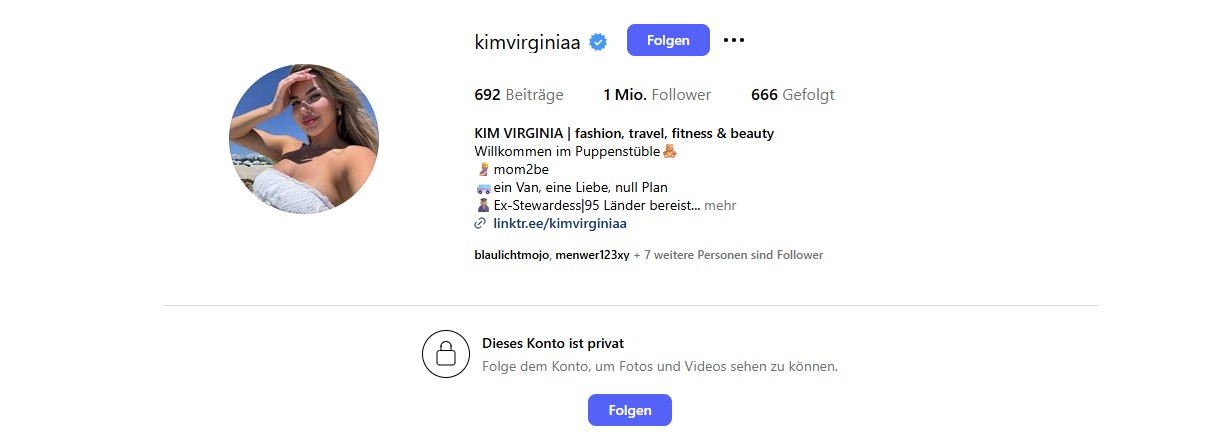This screenshot has width=1213, height=442.
Task: Click the kimvirginiaa username heading
Action: pyautogui.click(x=527, y=41)
